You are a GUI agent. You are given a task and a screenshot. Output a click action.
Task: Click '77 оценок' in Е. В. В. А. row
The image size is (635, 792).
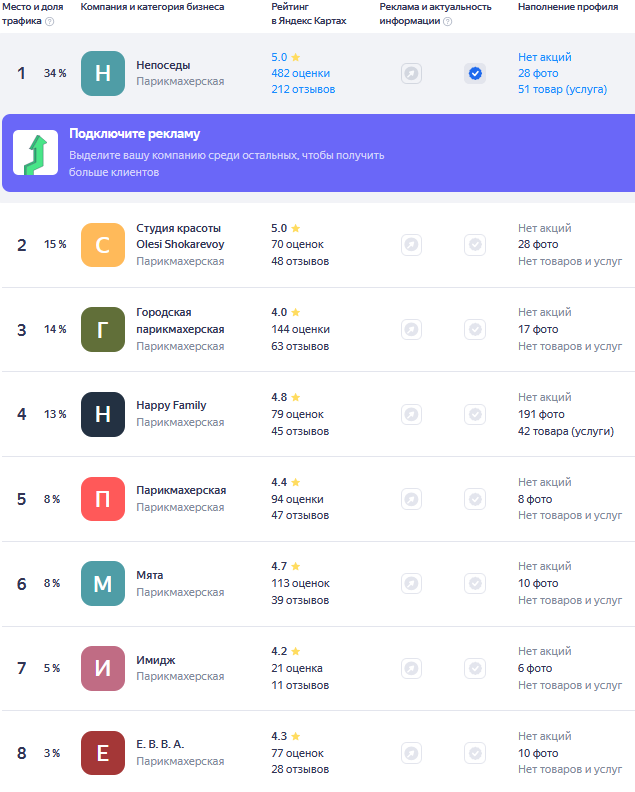tap(298, 753)
